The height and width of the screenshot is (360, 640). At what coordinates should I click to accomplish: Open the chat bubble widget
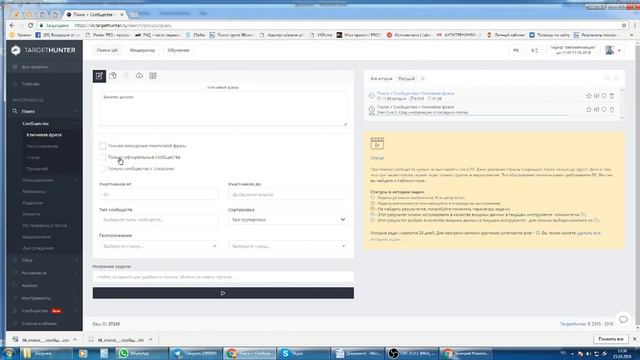click(623, 319)
